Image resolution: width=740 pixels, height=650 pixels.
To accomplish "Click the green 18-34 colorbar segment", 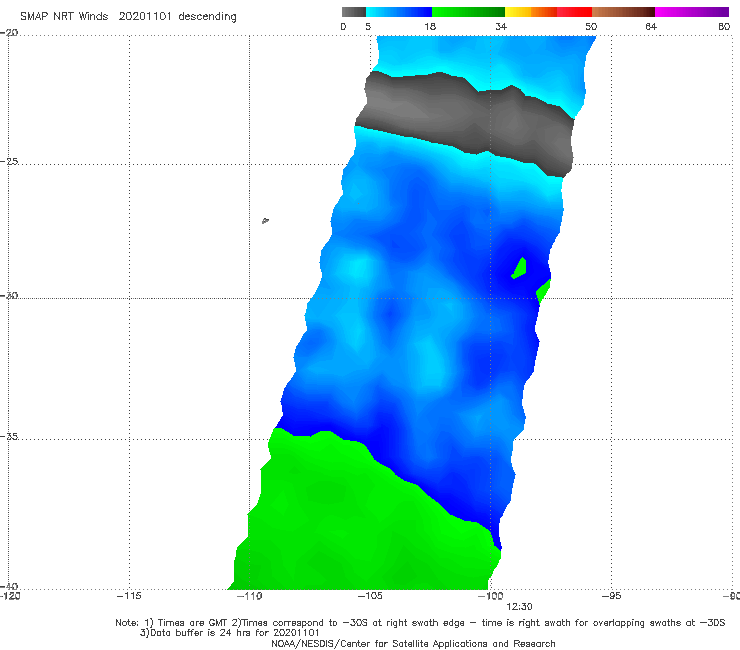I will 468,12.
